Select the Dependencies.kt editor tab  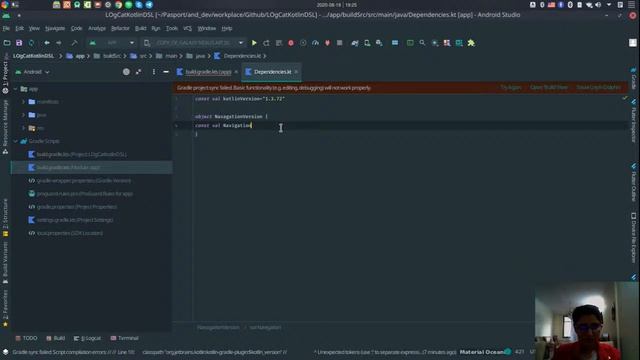click(x=272, y=72)
